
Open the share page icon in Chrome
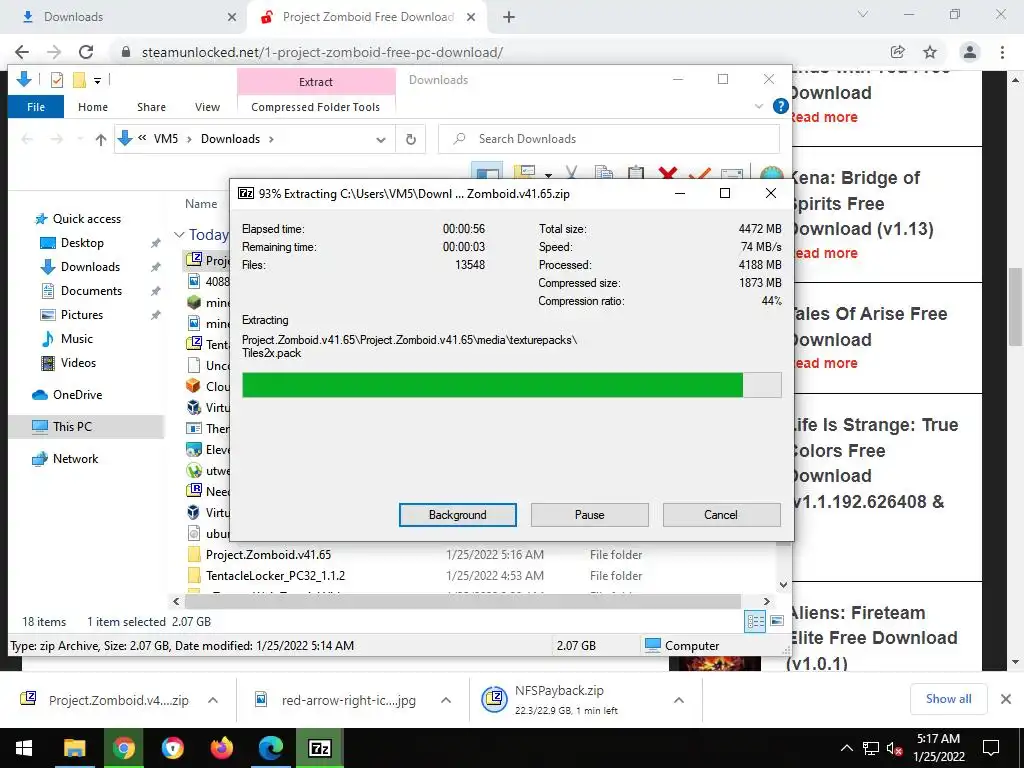pyautogui.click(x=898, y=52)
